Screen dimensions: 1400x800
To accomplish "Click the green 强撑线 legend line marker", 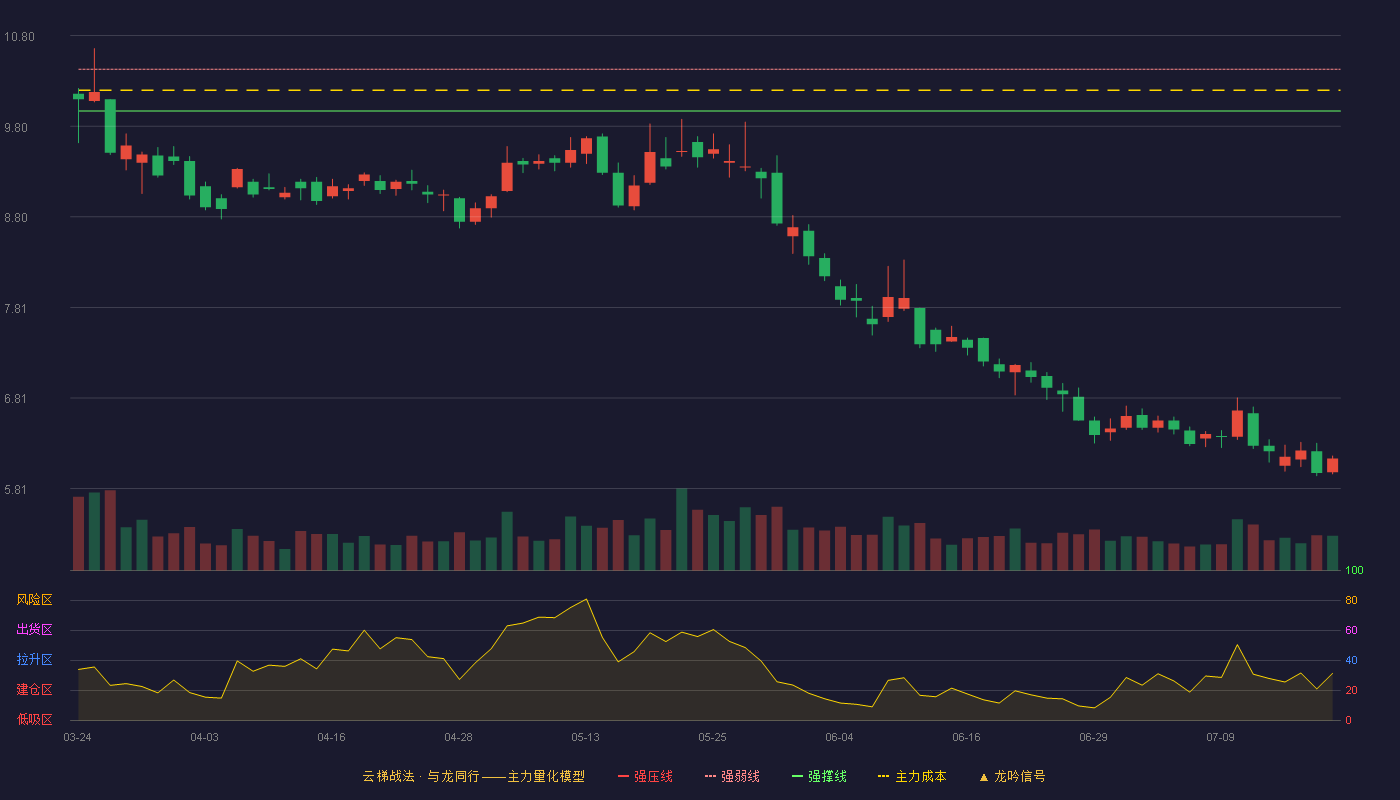I will (x=798, y=776).
